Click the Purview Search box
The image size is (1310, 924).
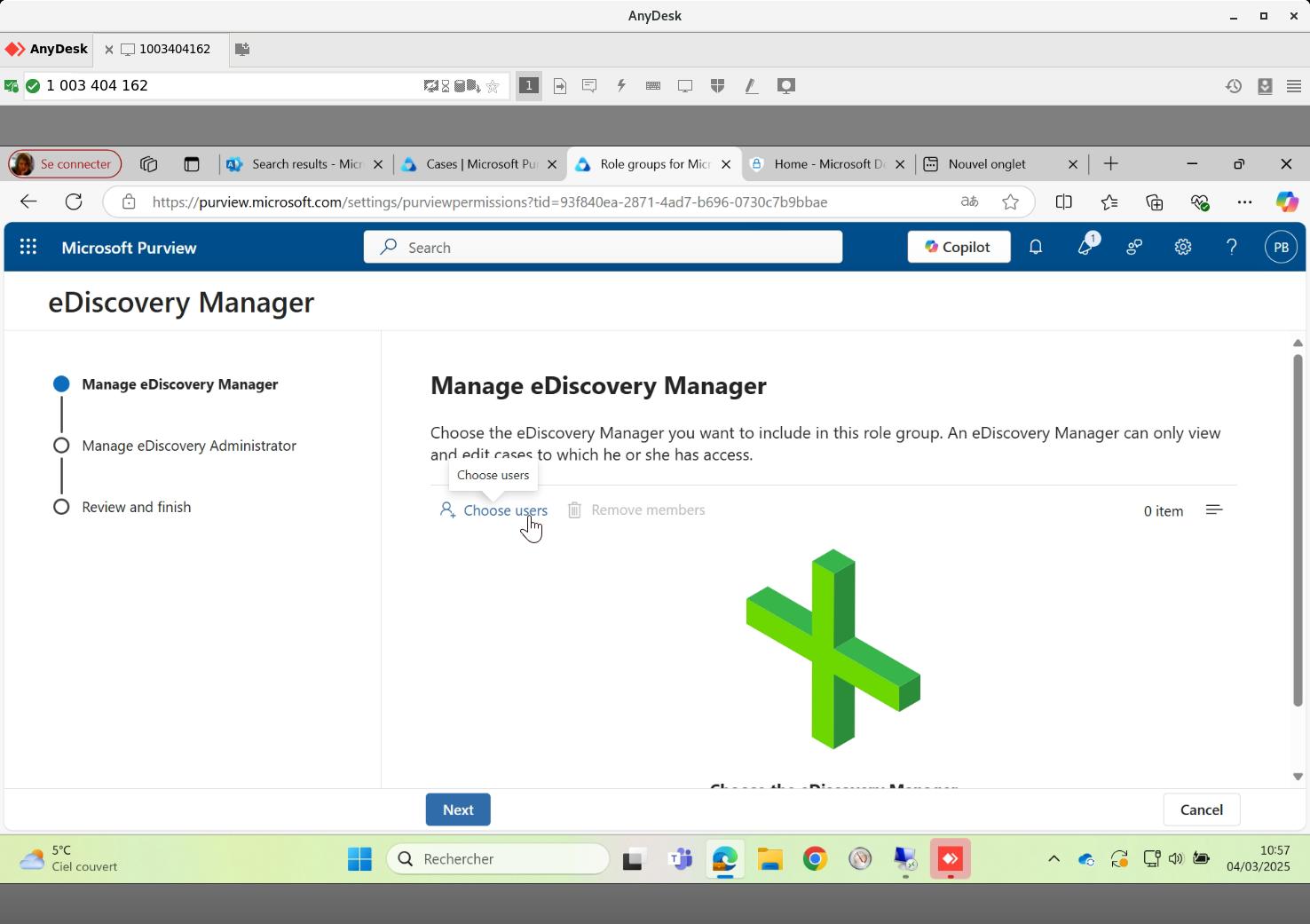pos(603,248)
